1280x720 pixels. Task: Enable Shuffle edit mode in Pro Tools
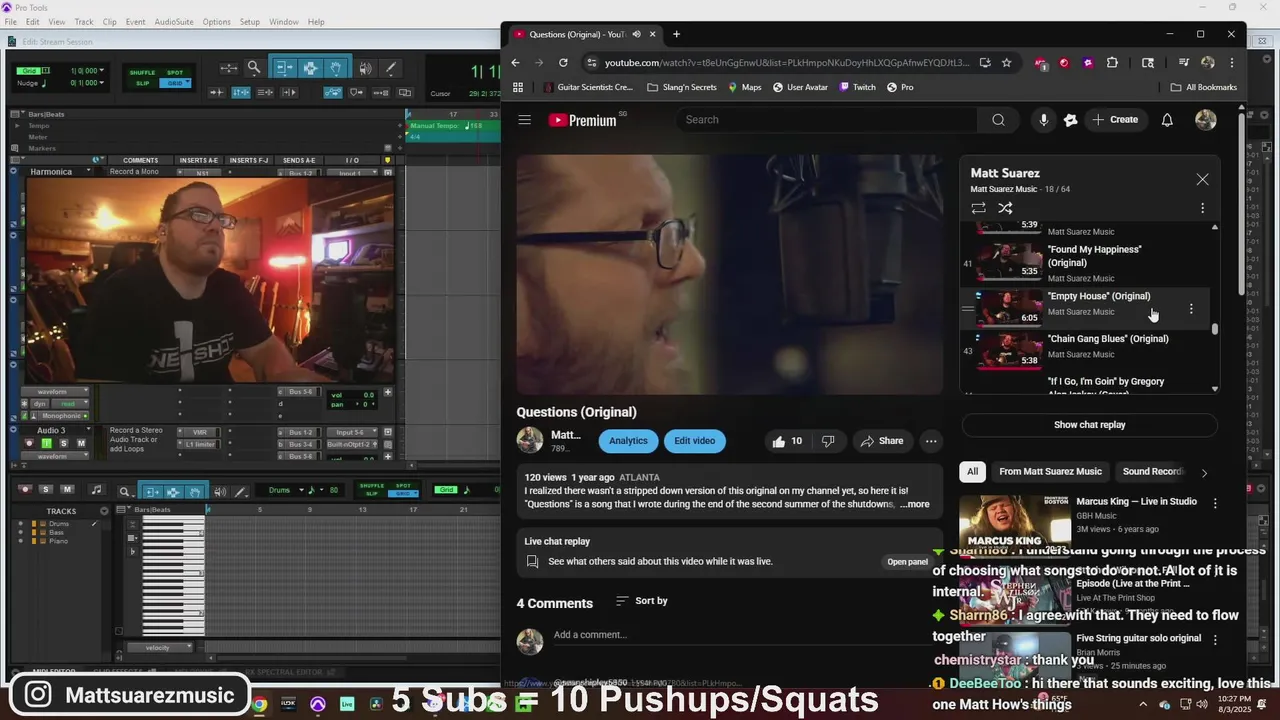click(x=143, y=73)
